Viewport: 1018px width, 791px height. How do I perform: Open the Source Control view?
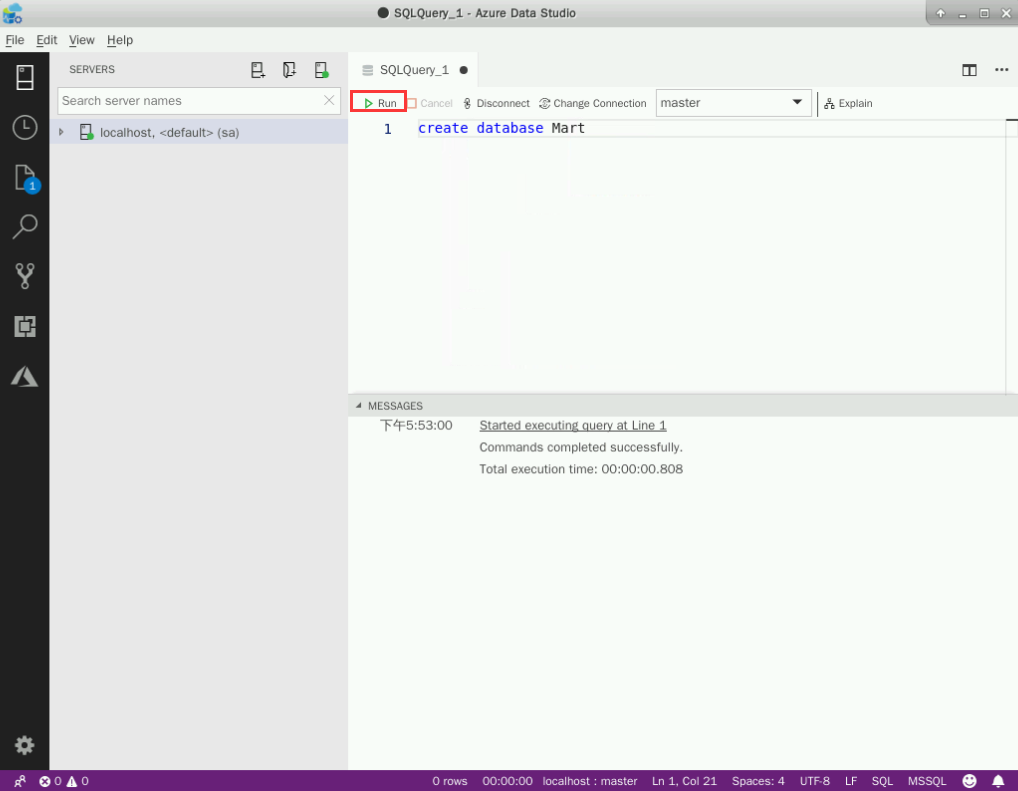click(24, 276)
